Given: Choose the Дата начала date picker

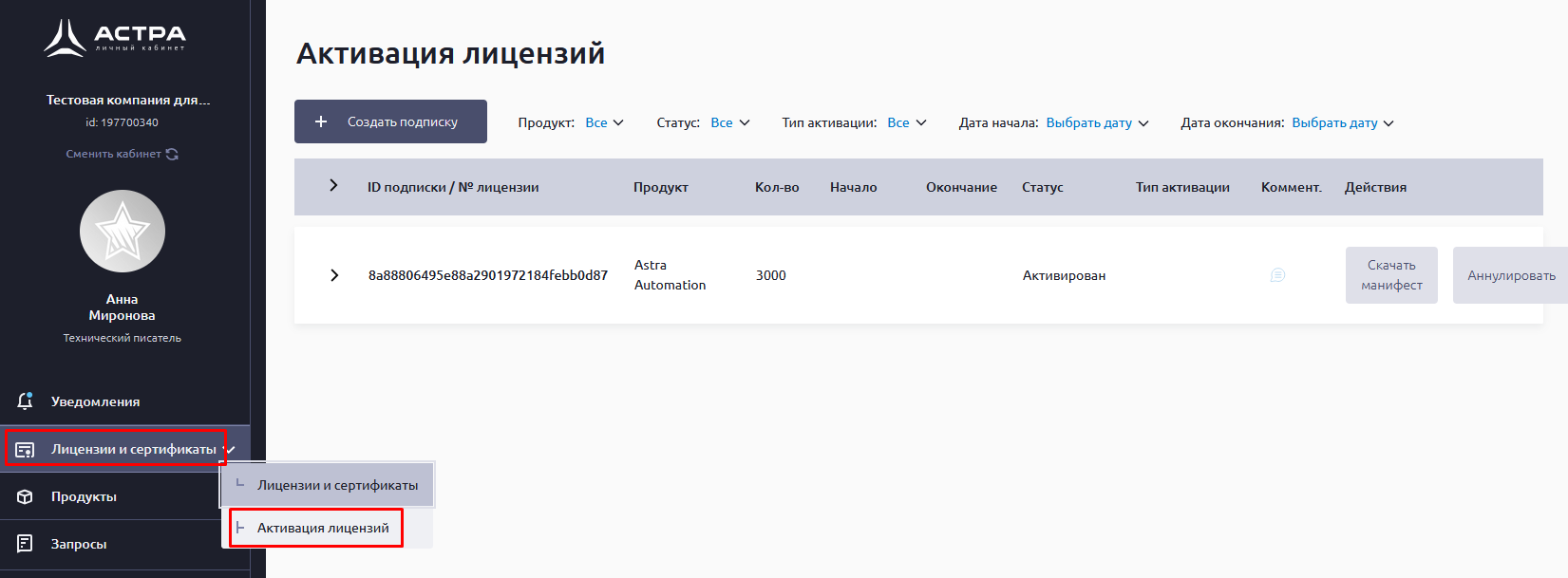Looking at the screenshot, I should [x=1097, y=123].
